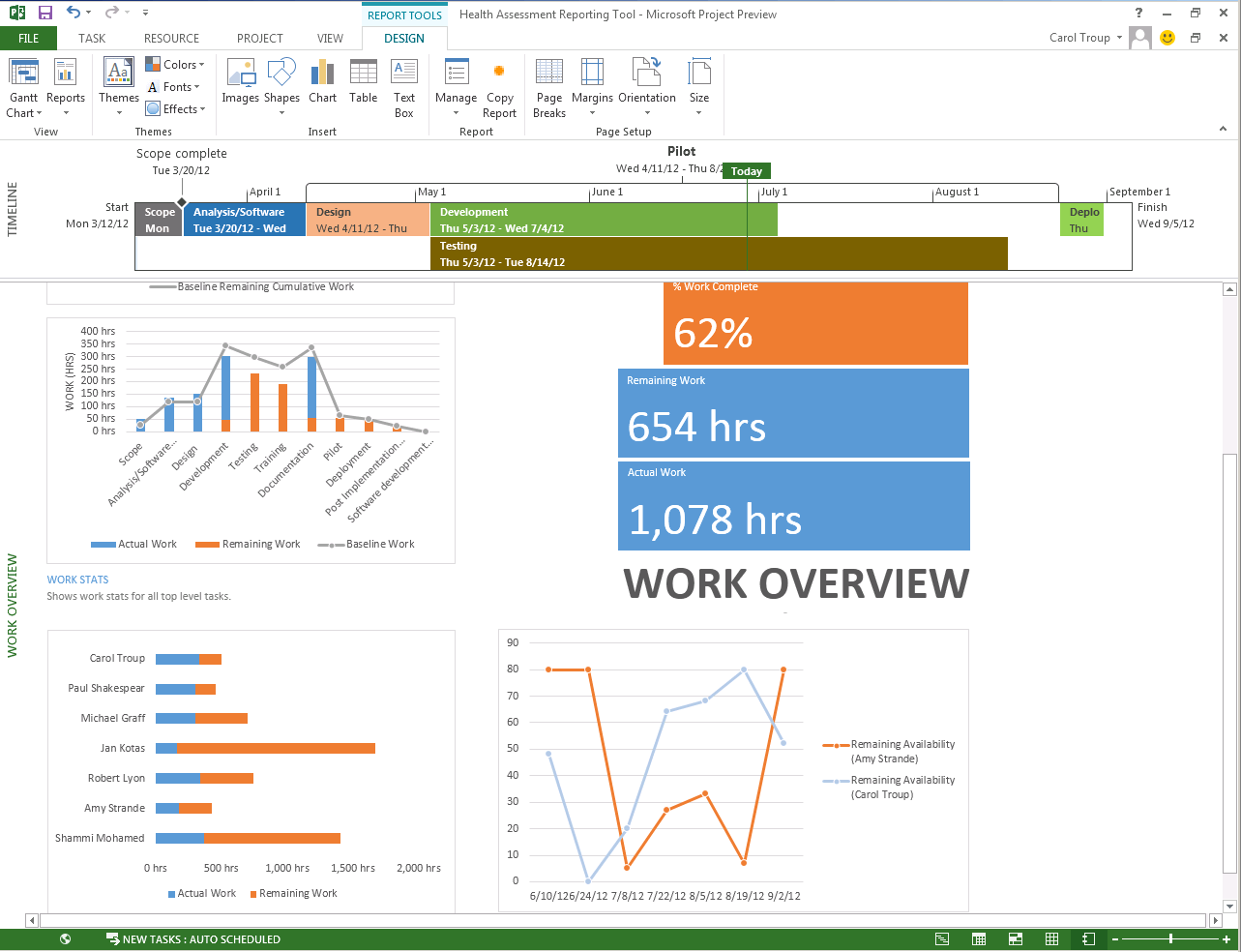Insert a Table into the report
The height and width of the screenshot is (952, 1241).
click(363, 85)
